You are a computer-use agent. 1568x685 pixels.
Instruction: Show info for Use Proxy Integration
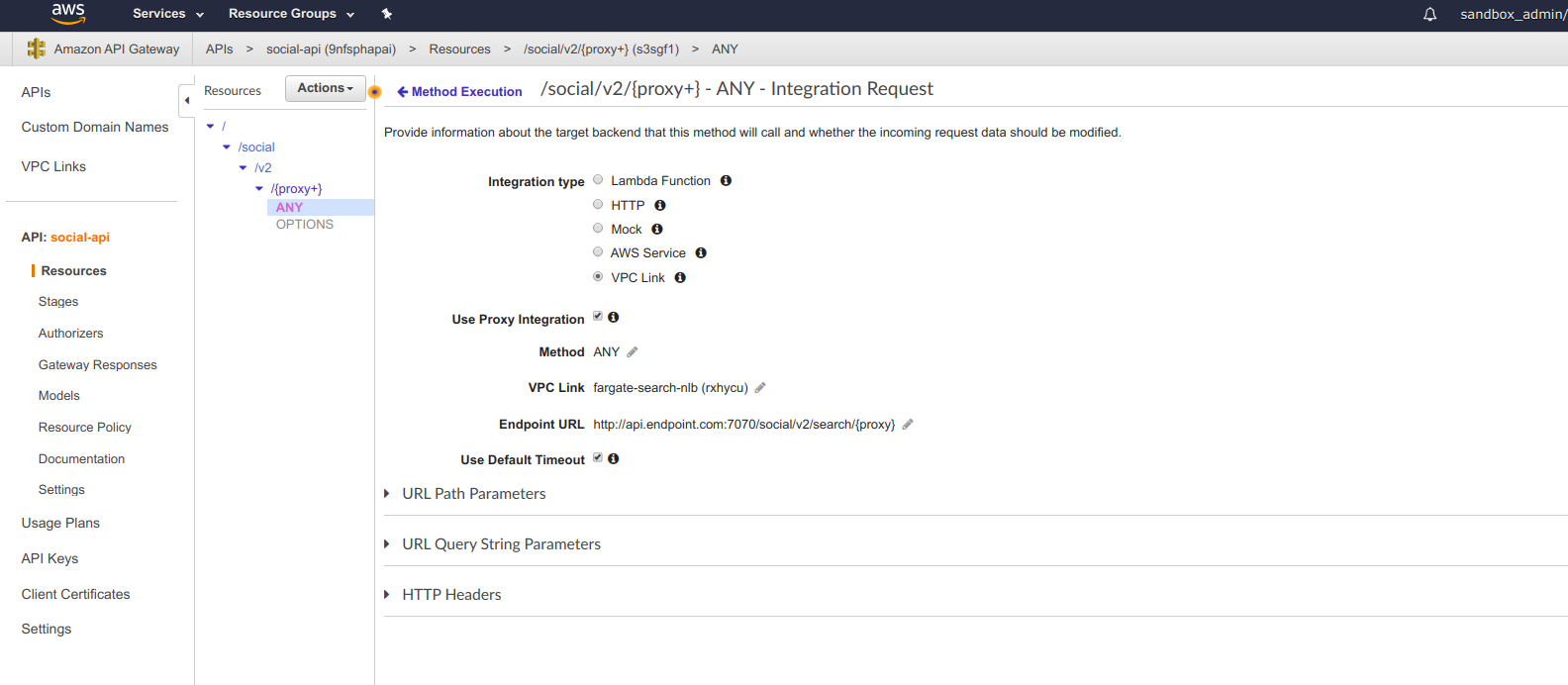tap(614, 318)
